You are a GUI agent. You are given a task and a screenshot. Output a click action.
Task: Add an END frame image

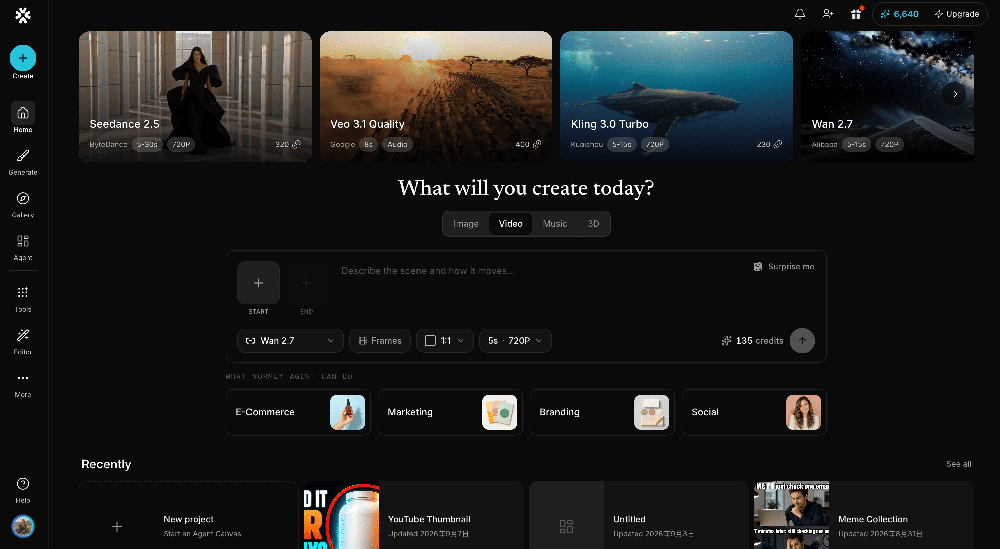307,282
